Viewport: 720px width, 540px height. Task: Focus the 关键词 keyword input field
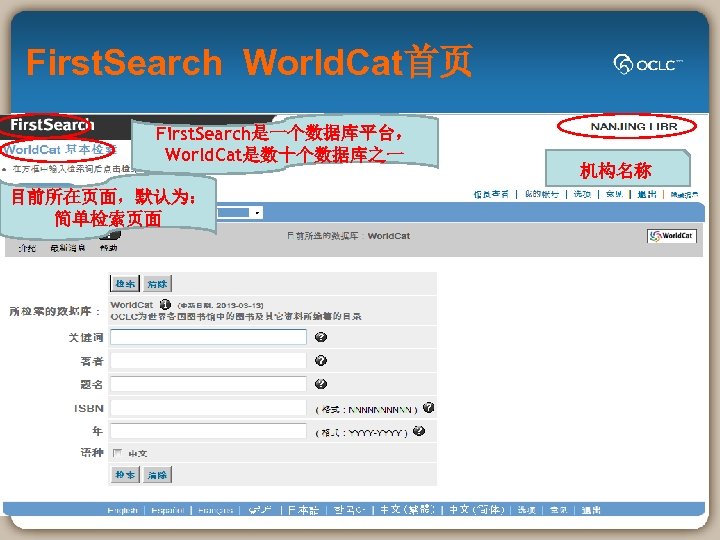tap(208, 337)
